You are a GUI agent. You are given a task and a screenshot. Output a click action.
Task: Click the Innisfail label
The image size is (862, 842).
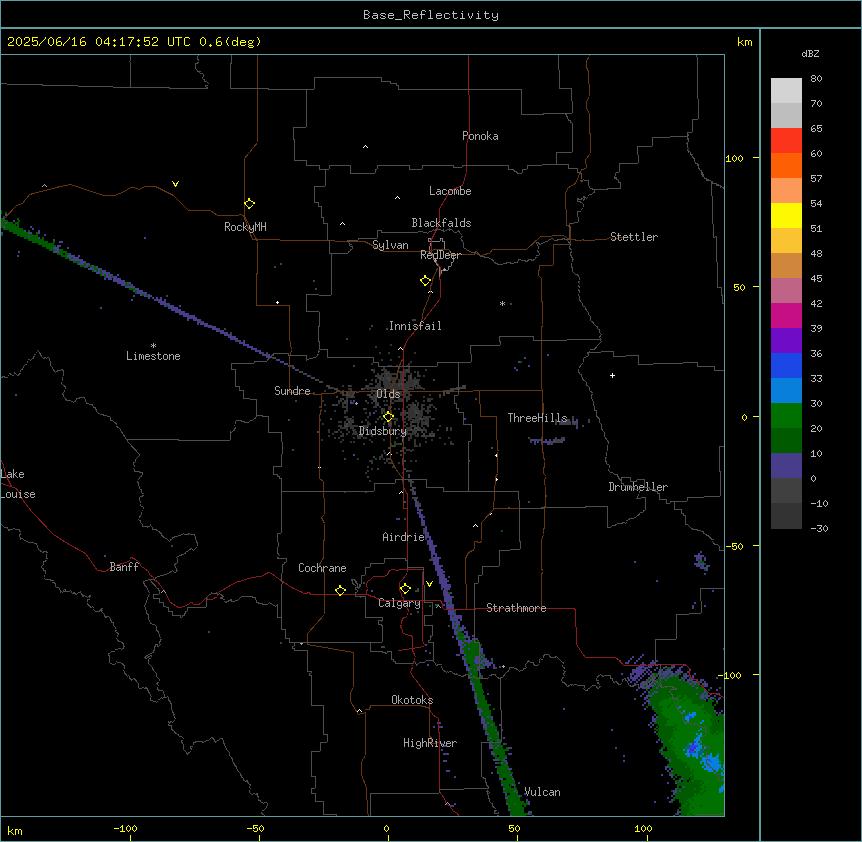pyautogui.click(x=415, y=326)
